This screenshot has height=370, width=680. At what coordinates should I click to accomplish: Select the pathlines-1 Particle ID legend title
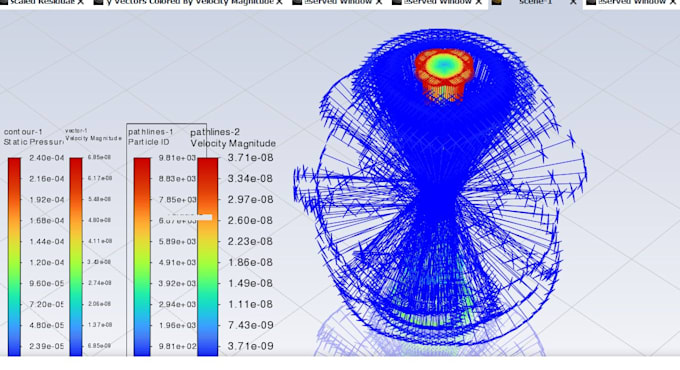click(150, 137)
